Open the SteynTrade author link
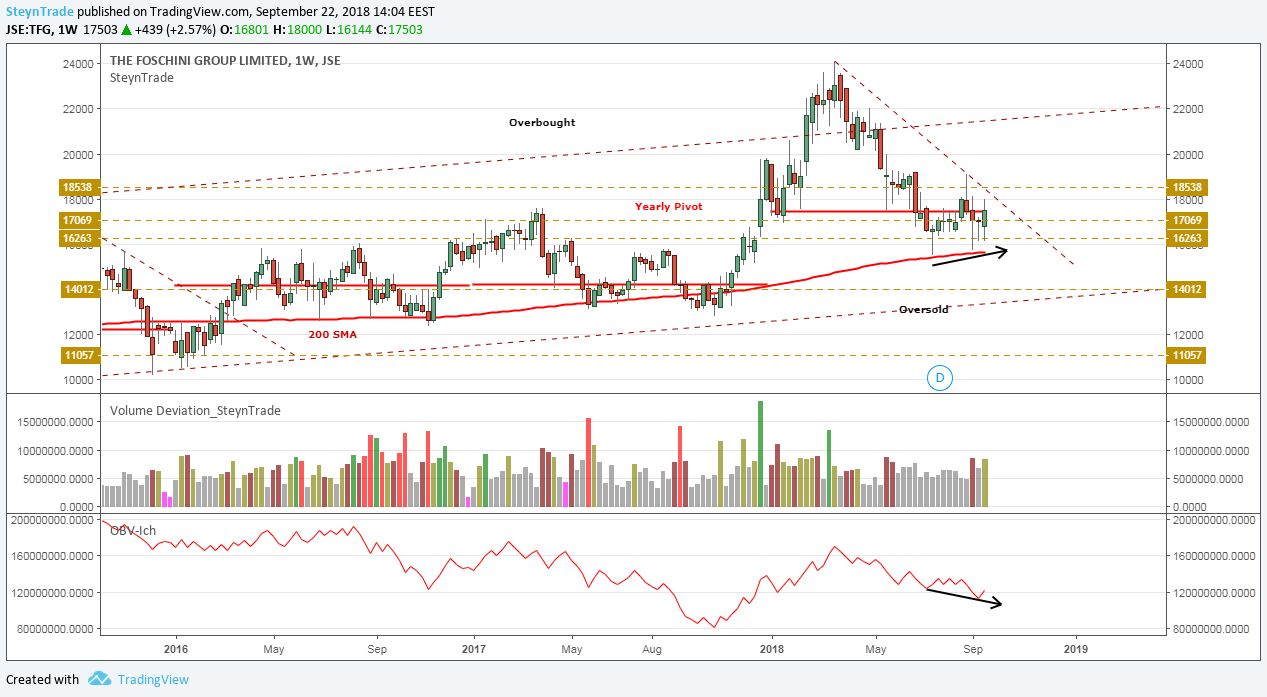 point(38,10)
